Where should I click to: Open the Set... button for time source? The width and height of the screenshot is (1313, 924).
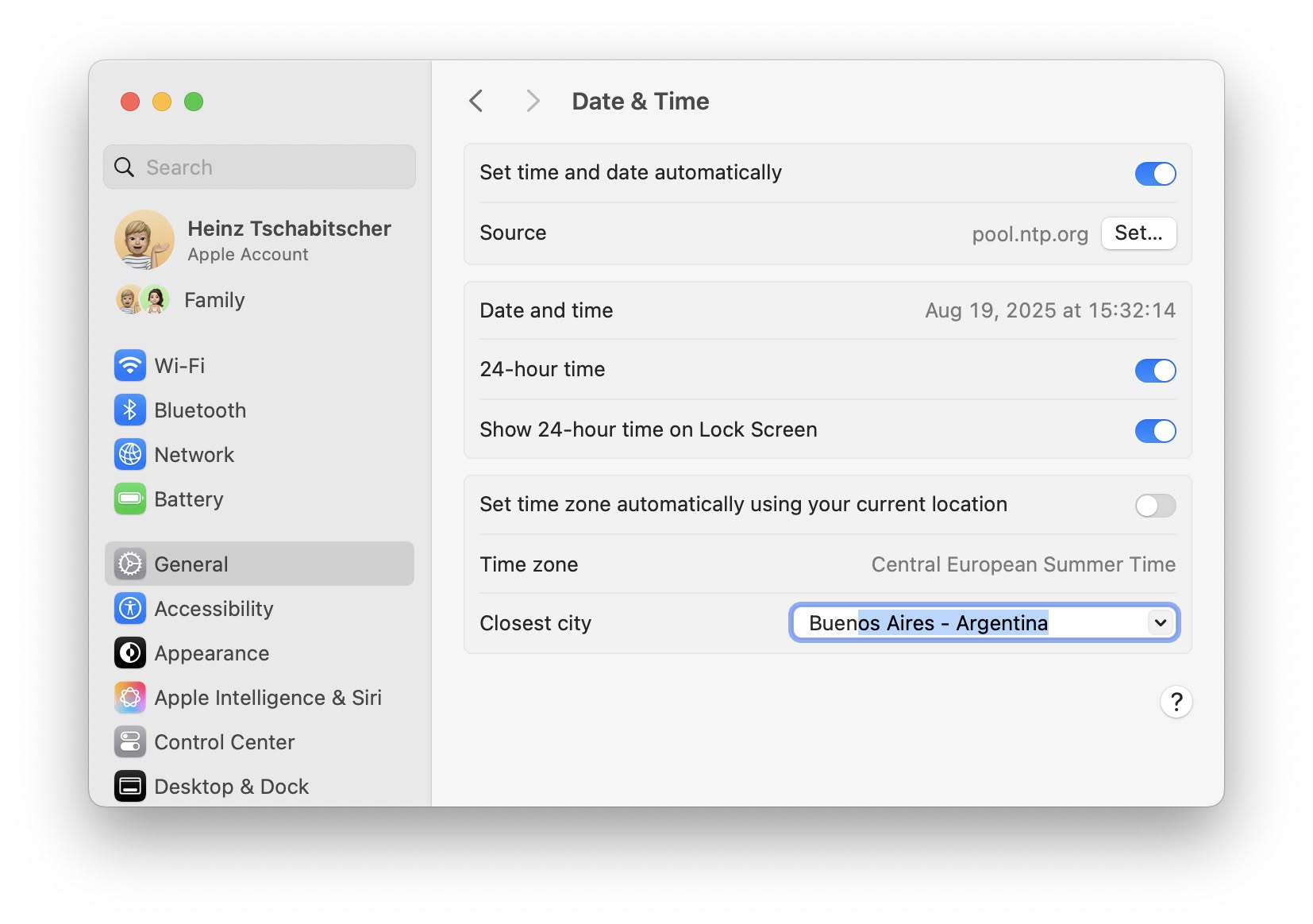click(1138, 233)
